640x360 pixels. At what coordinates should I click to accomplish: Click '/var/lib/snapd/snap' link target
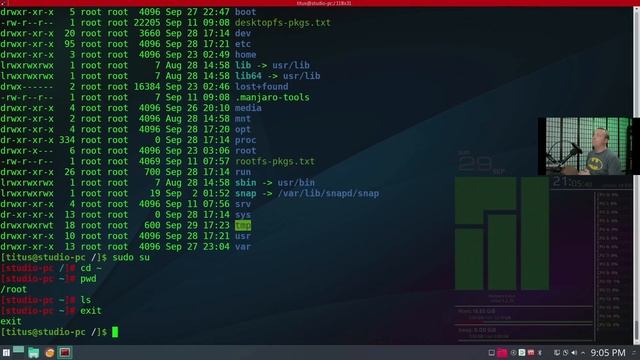[328, 193]
